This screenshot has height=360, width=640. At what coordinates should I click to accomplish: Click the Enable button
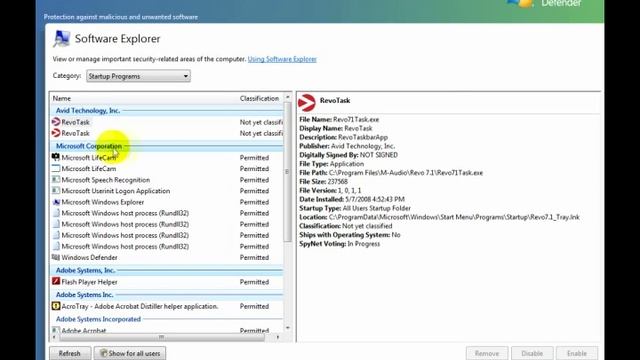click(x=577, y=353)
